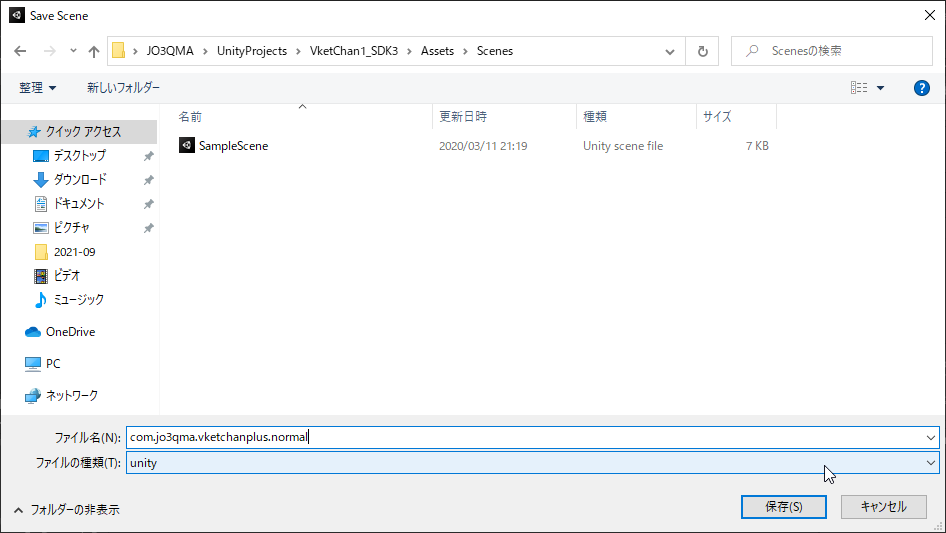The width and height of the screenshot is (946, 533).
Task: Select UnityProjects in the breadcrumb path
Action: click(x=252, y=51)
